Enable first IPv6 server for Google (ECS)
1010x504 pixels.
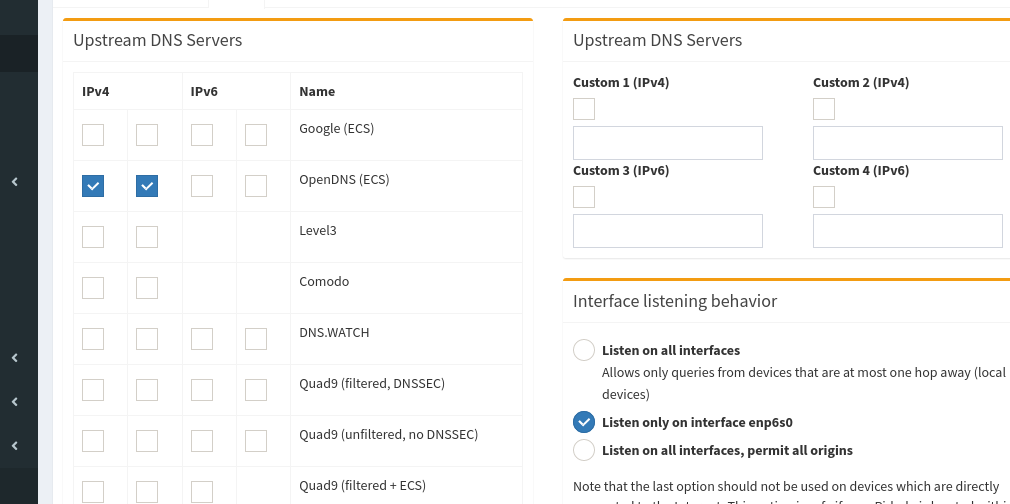coord(202,135)
